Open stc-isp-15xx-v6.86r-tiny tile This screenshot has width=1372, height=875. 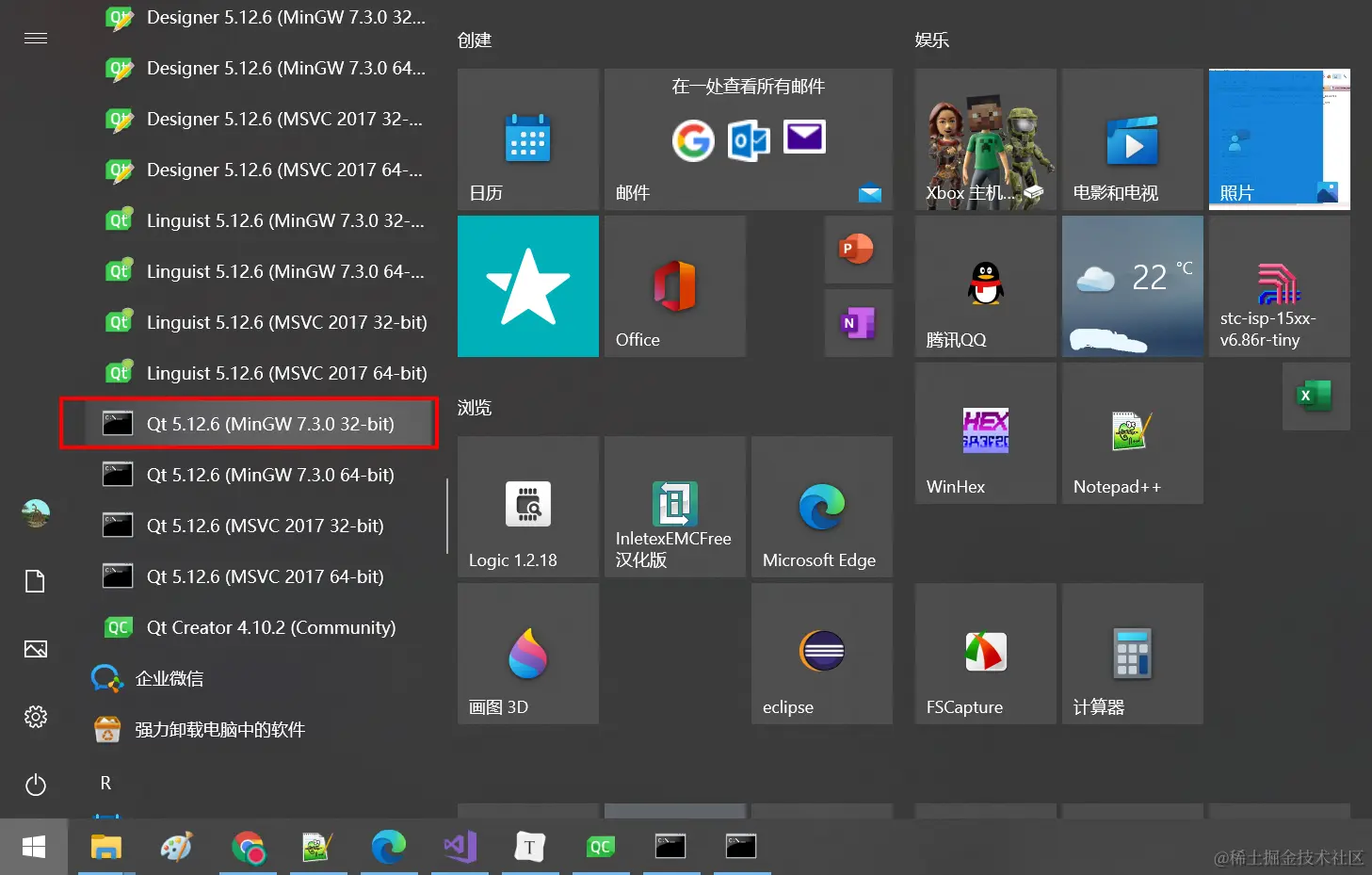pyautogui.click(x=1280, y=286)
